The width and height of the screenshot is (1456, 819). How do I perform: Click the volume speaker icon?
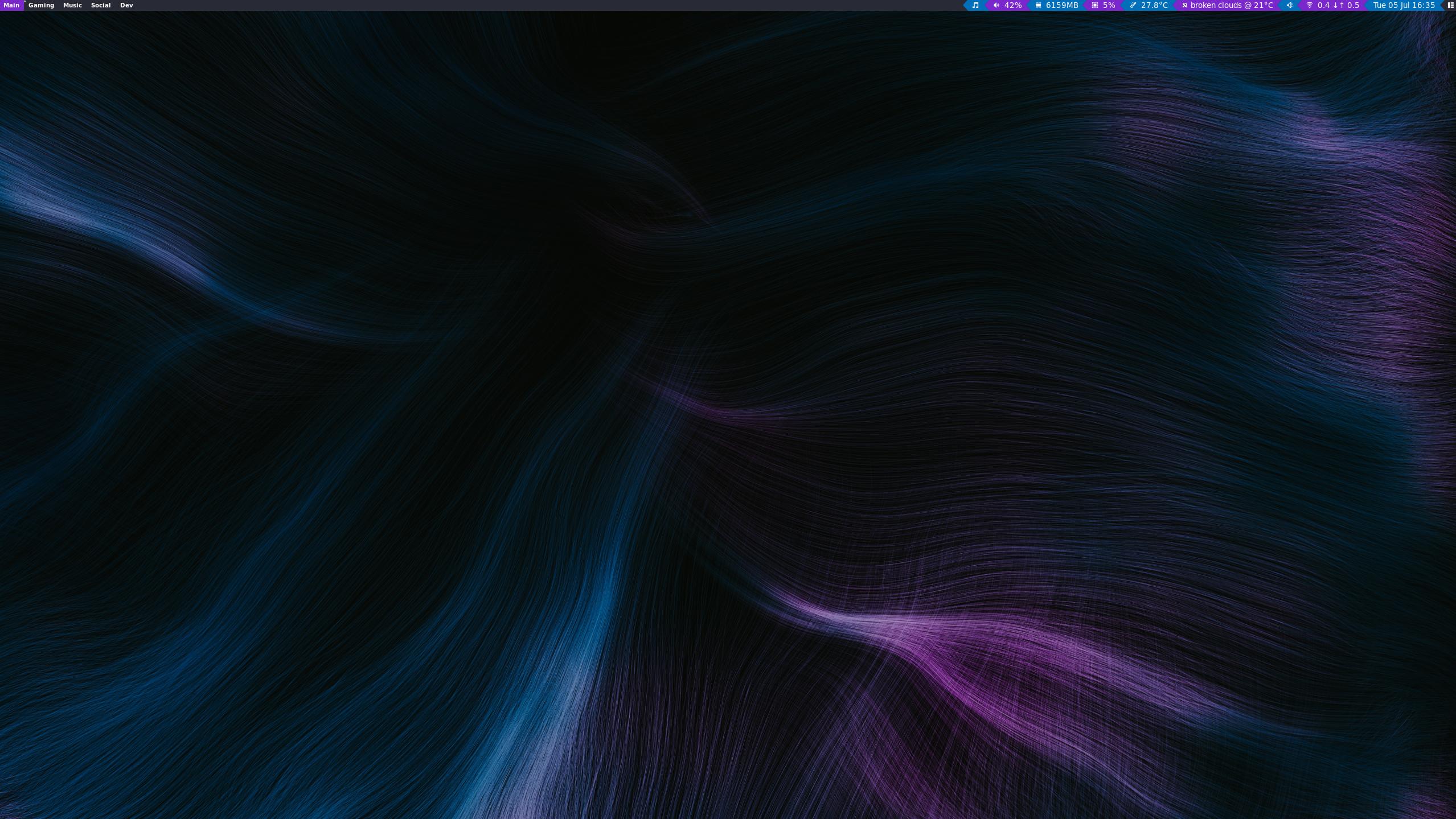[996, 5]
